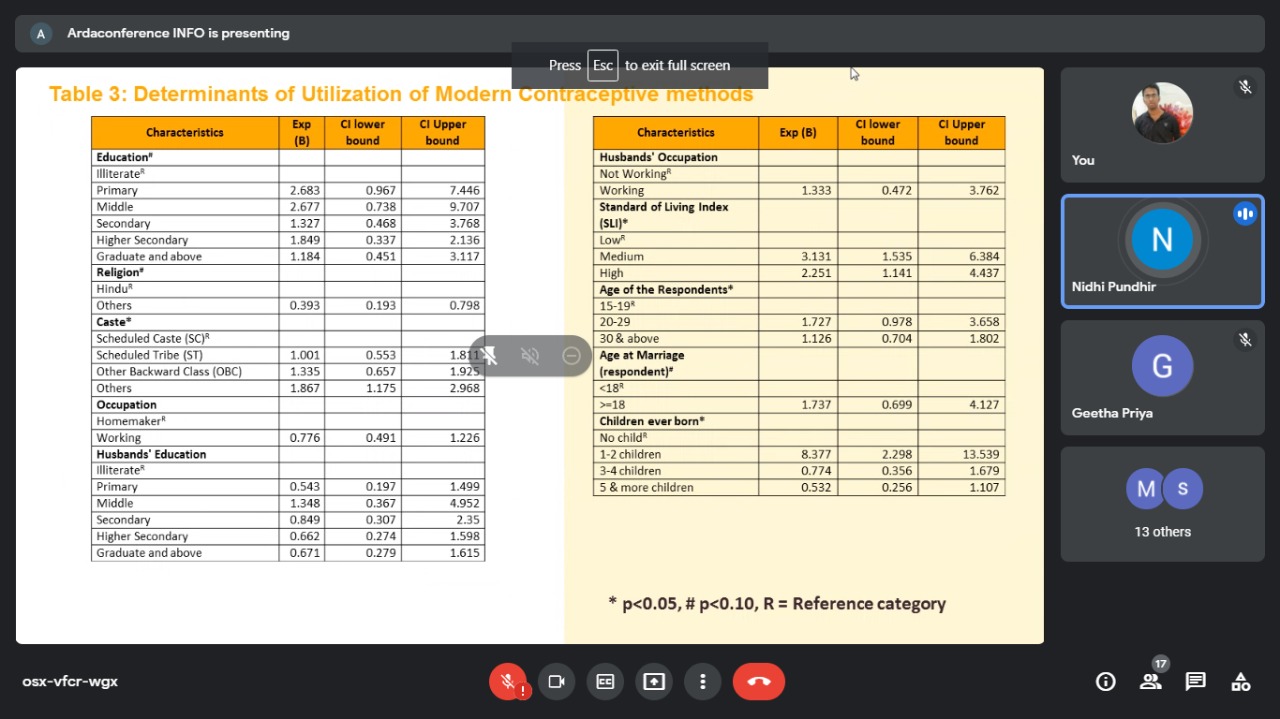Leave the call with the red hang-up button

[759, 682]
